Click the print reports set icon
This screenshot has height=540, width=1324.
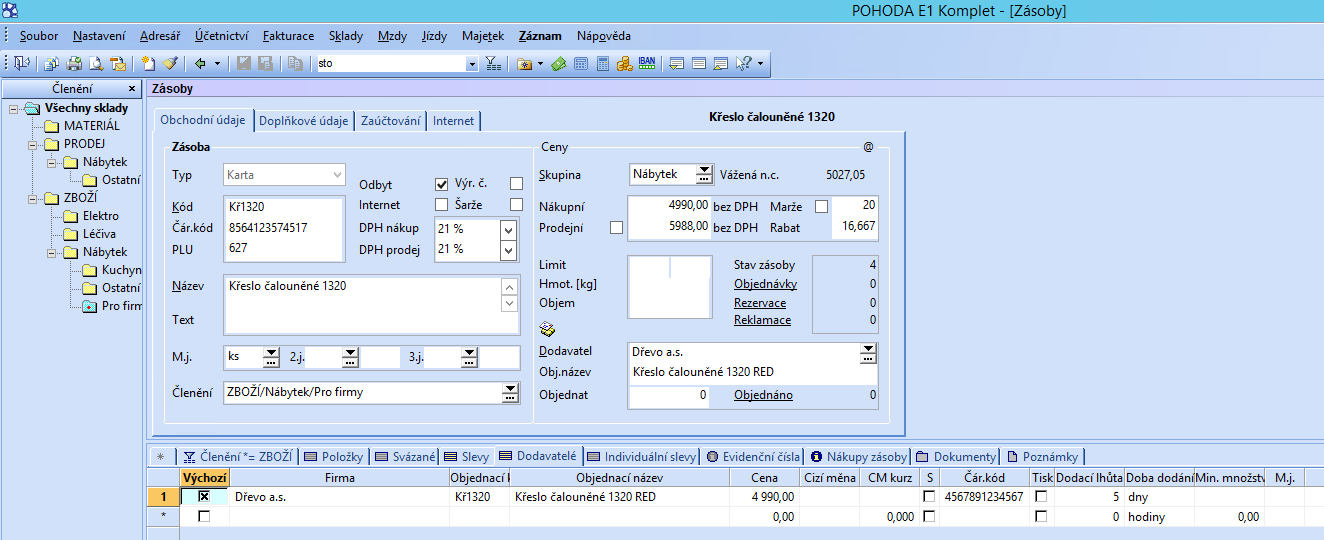pos(51,63)
